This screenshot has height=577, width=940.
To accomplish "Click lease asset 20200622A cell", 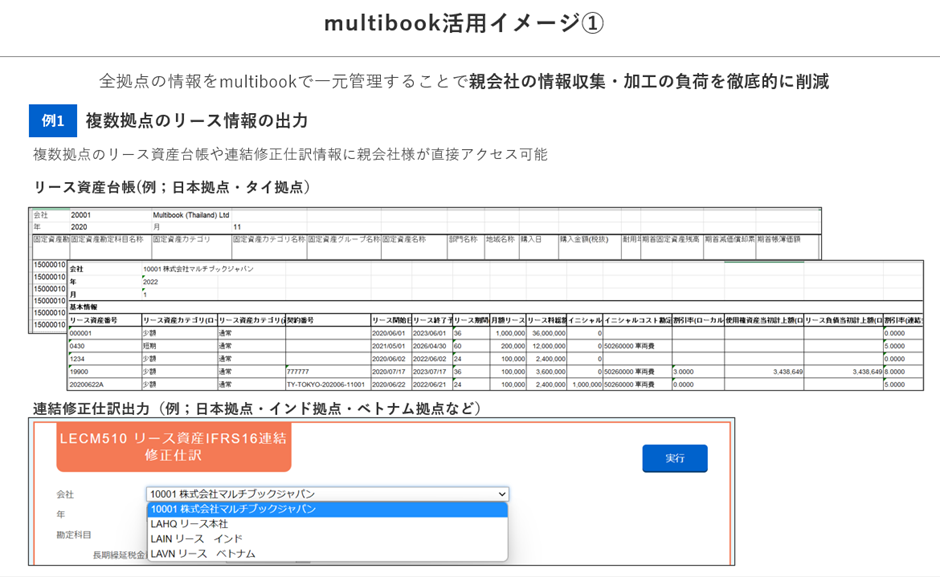I will coord(106,384).
